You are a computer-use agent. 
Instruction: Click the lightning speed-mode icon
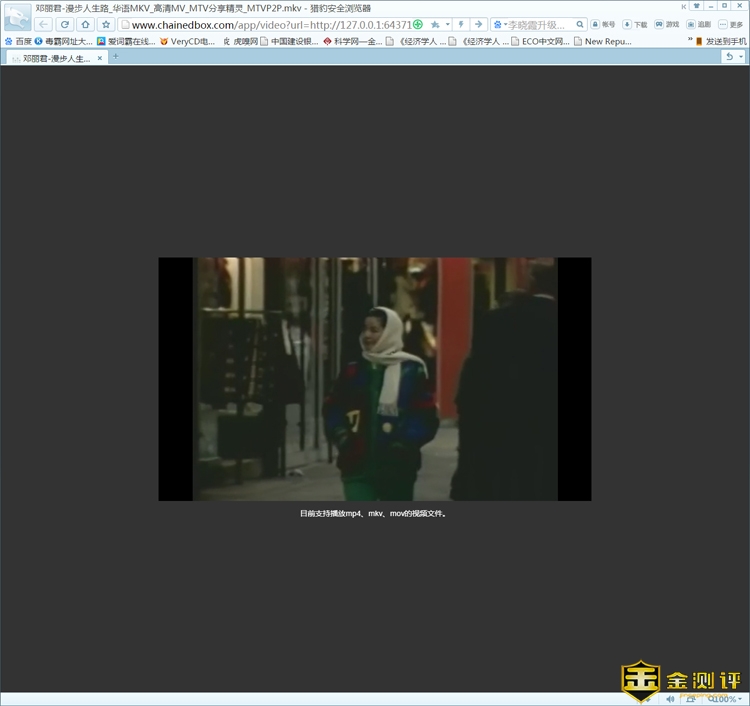click(461, 24)
